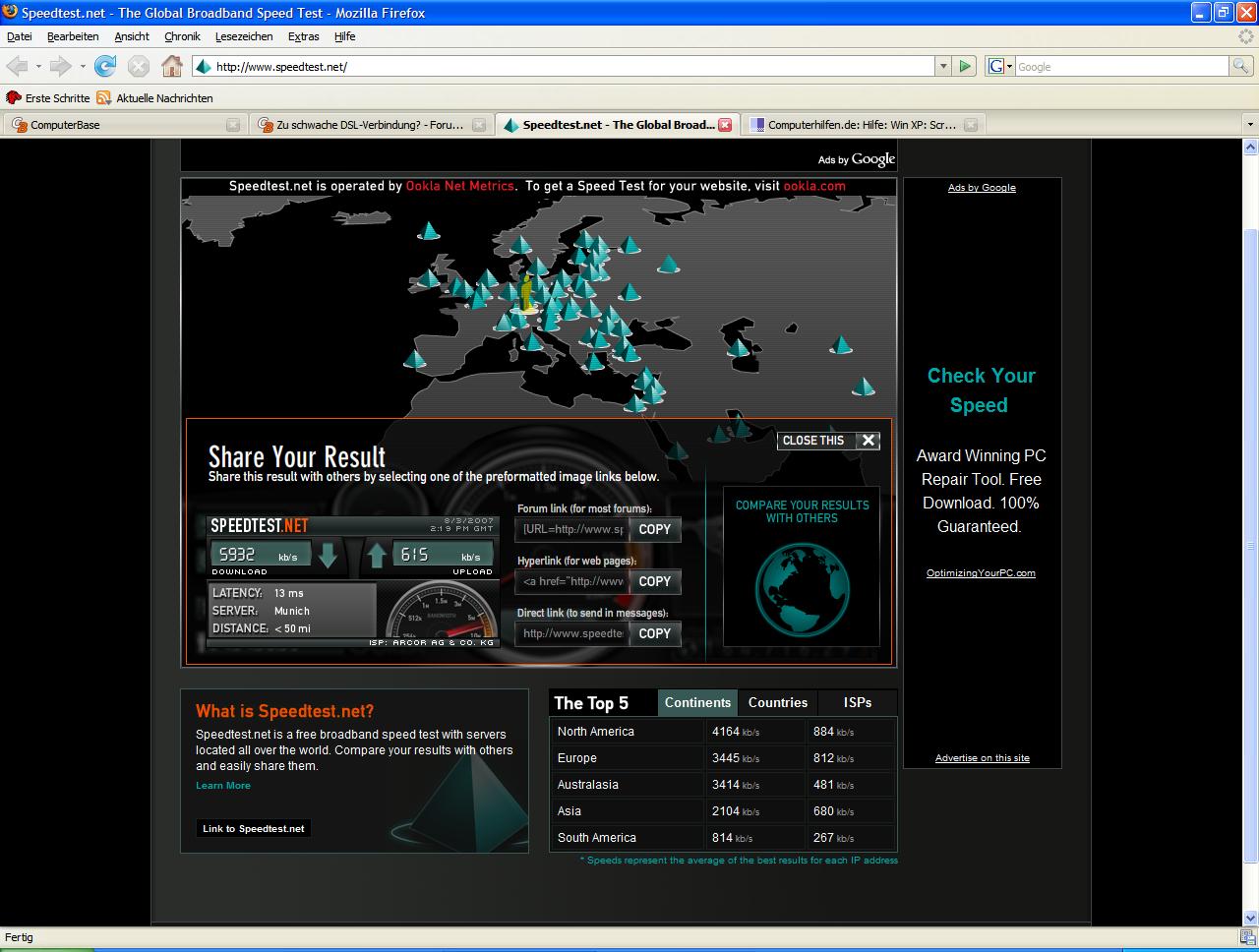This screenshot has height=952, width=1259.
Task: Switch to Zu schwache DSL-Verbindung tab
Action: 371,125
